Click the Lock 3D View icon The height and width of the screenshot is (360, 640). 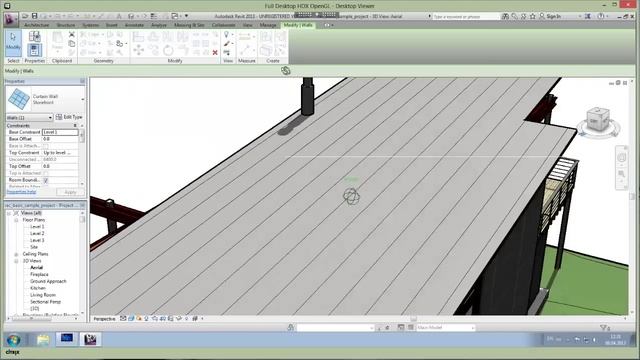point(171,318)
